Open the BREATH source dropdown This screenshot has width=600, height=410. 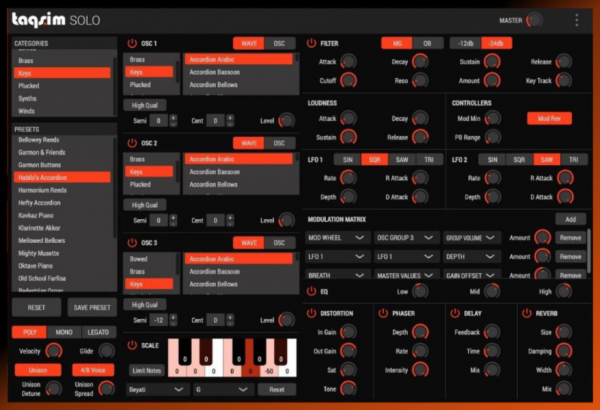tap(338, 275)
